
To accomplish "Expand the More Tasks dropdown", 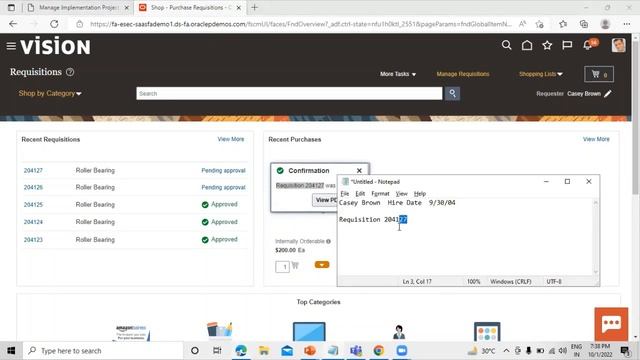I will [398, 74].
